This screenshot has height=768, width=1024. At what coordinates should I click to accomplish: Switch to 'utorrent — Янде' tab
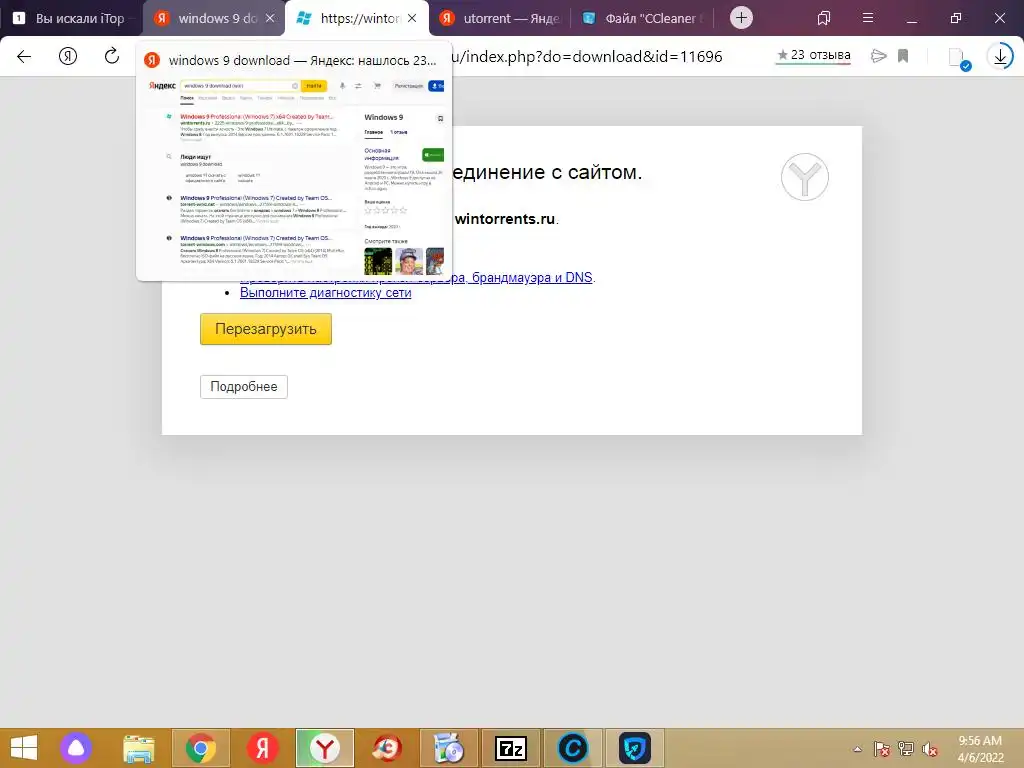(x=500, y=18)
